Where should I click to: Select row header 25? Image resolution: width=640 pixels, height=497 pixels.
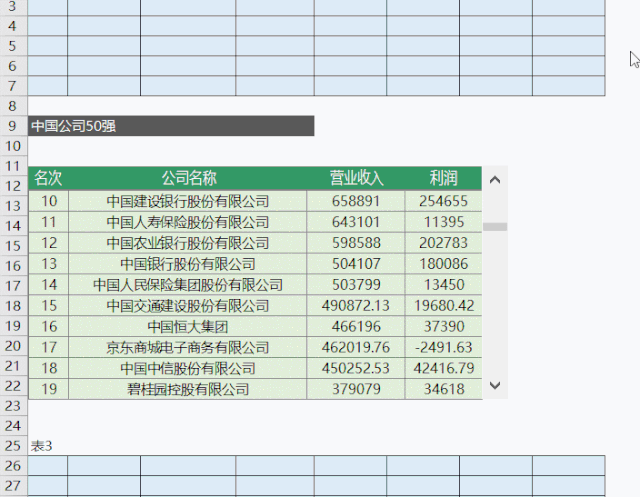coord(13,446)
